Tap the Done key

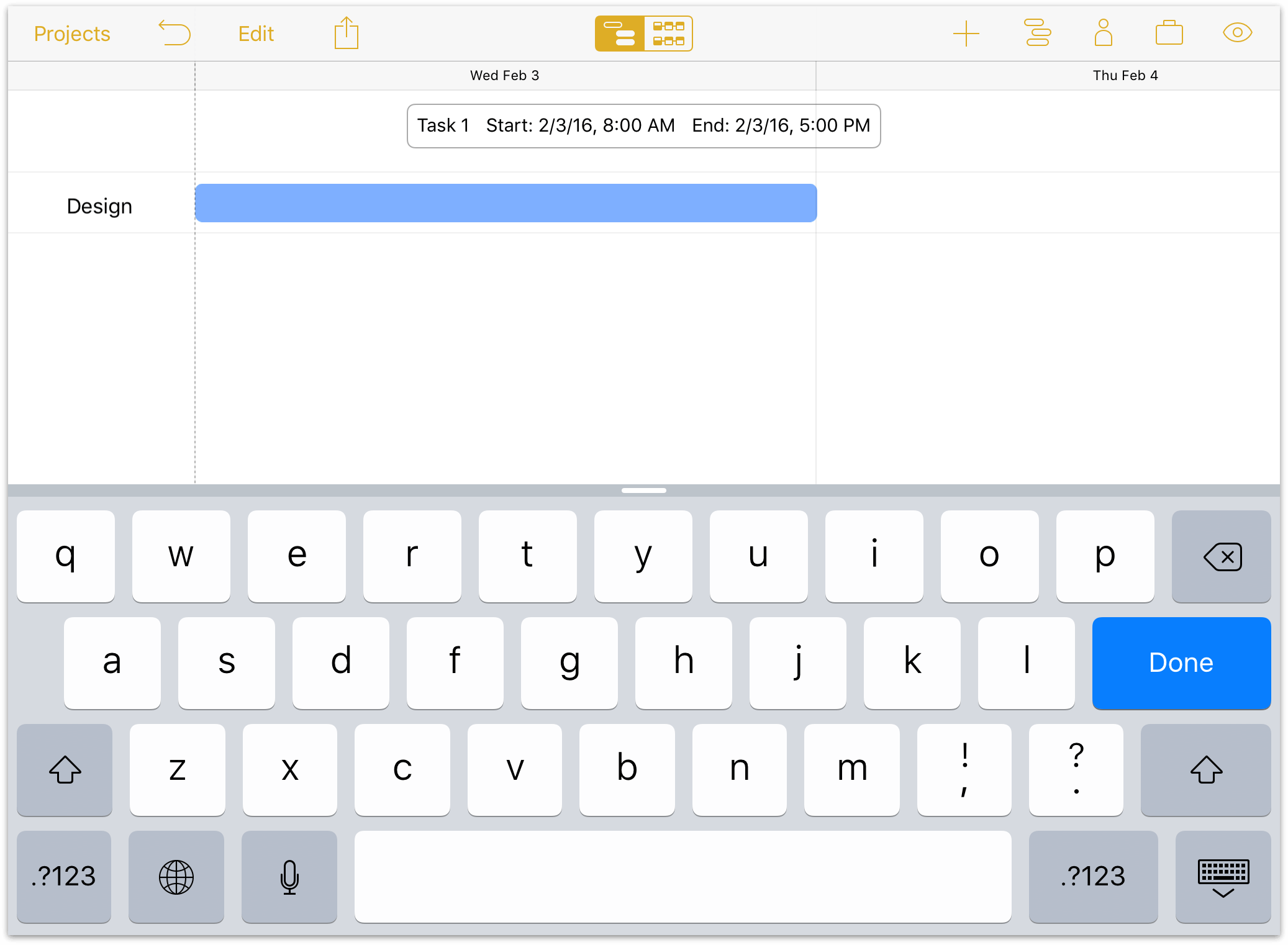click(x=1181, y=662)
